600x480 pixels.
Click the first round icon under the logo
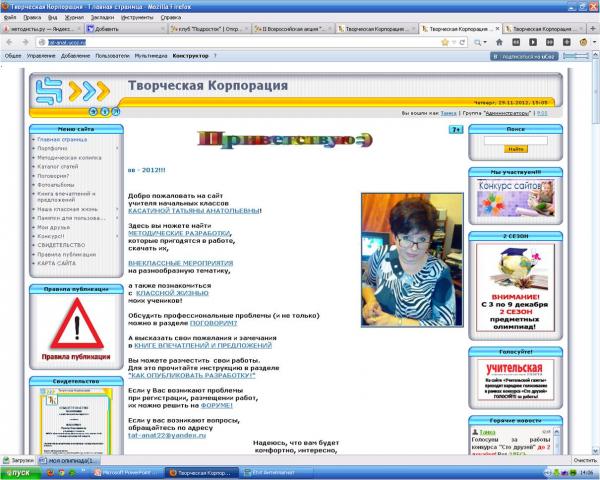click(93, 111)
